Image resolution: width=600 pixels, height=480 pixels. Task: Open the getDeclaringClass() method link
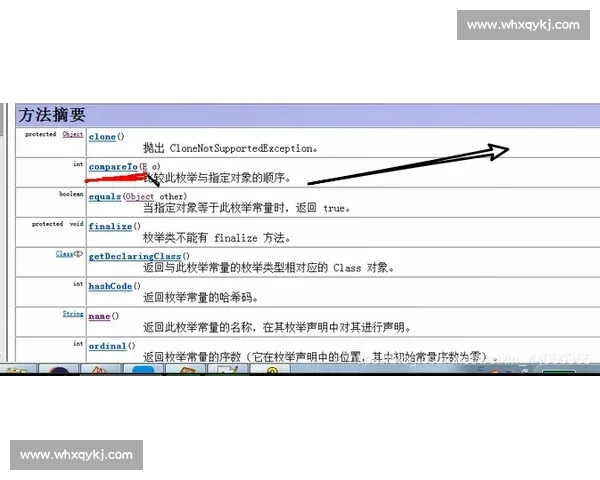point(135,256)
